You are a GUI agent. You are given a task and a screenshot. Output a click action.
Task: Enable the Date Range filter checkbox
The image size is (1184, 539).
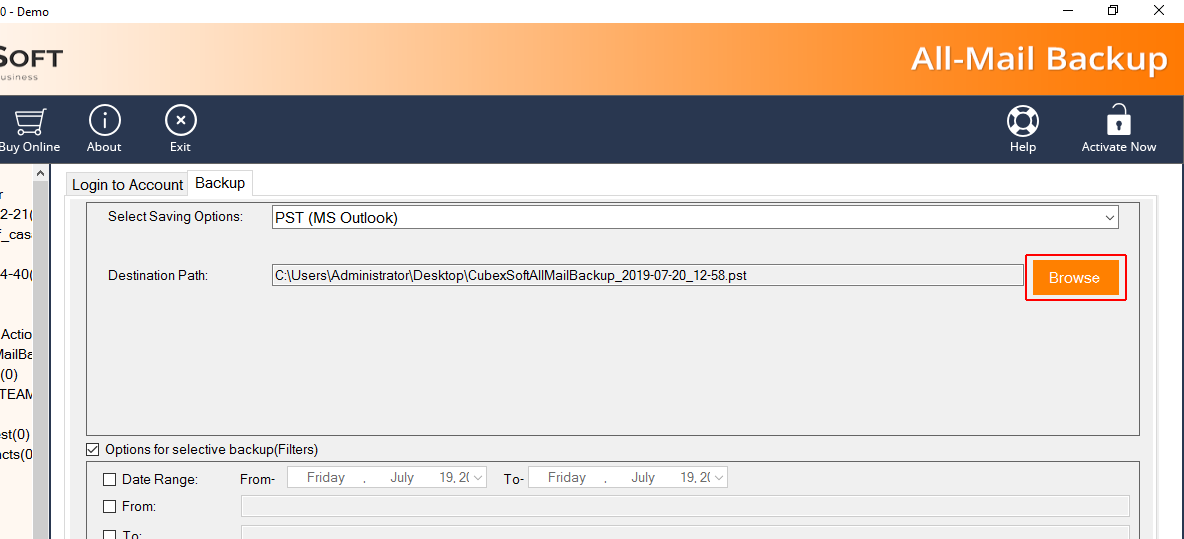click(x=110, y=480)
